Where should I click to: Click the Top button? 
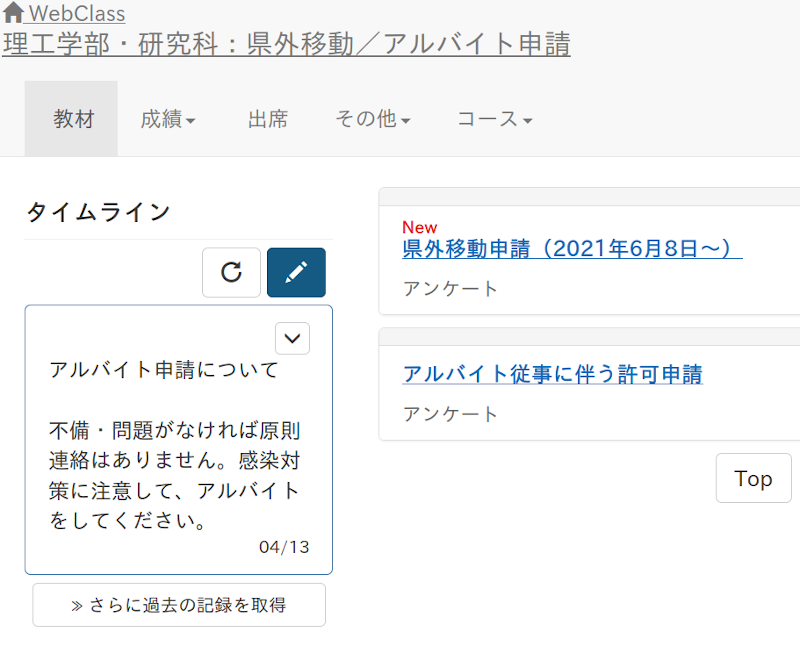[x=754, y=478]
